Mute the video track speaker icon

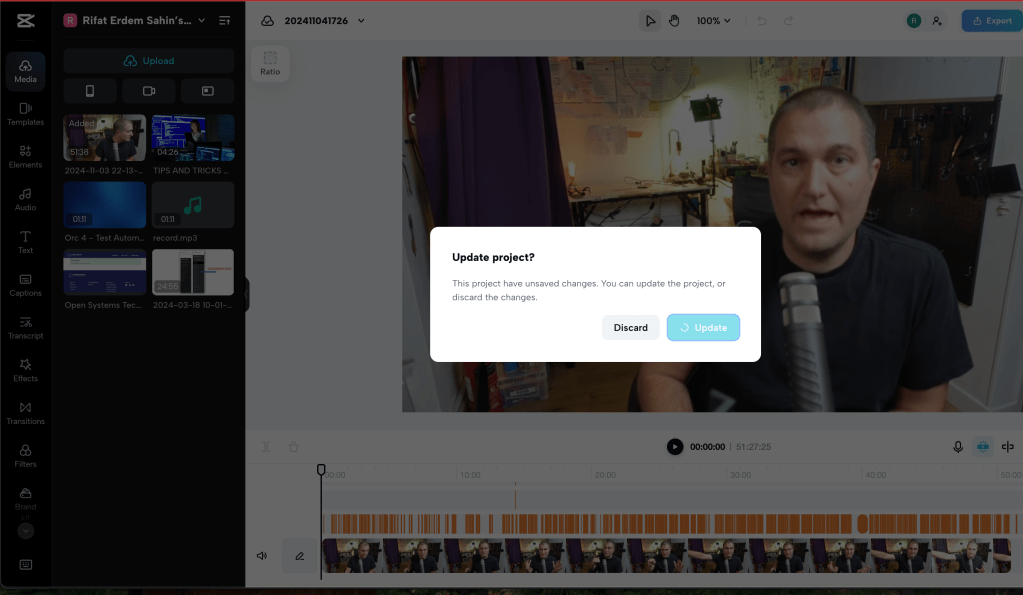(x=262, y=556)
